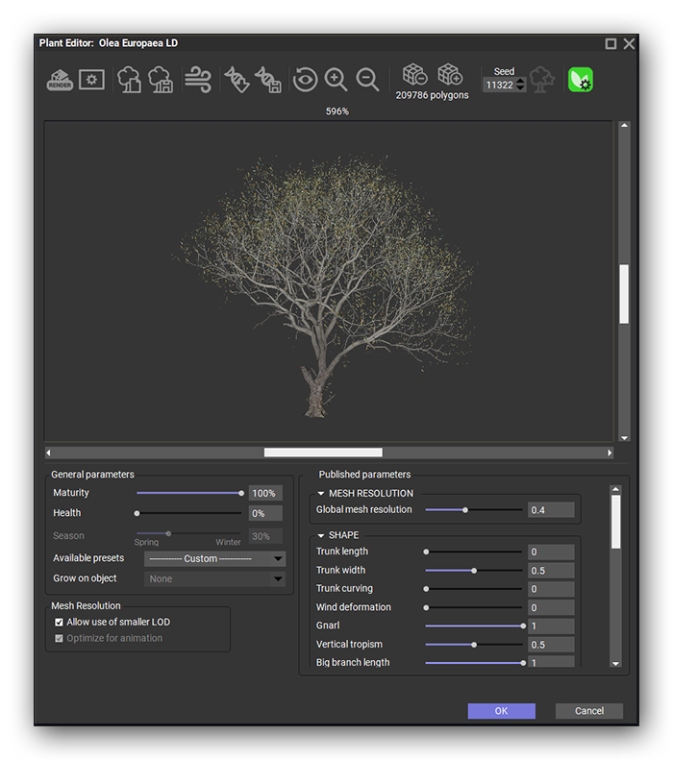Reset the preview view with the eye icon

[x=304, y=80]
